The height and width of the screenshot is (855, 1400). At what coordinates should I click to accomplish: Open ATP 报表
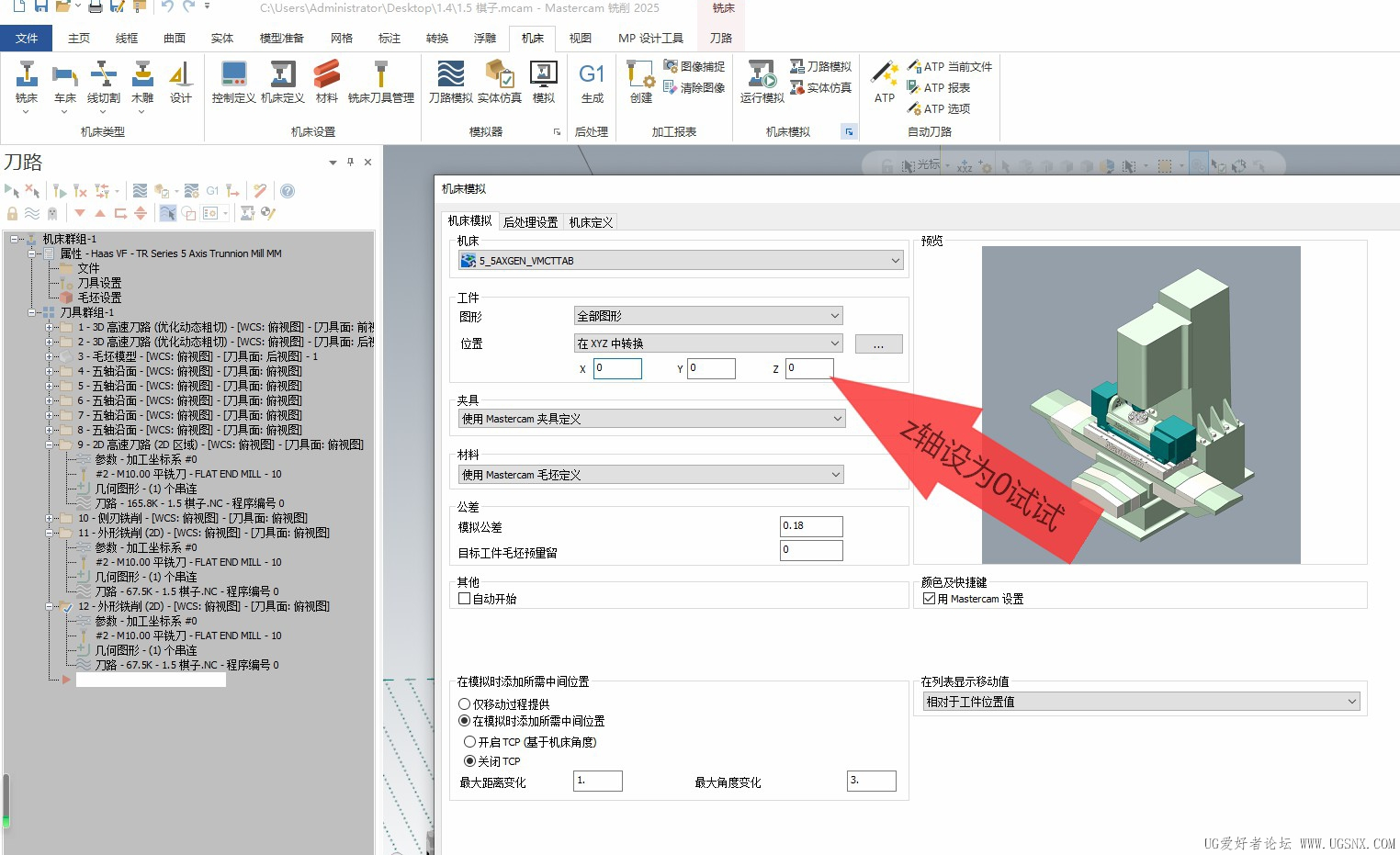tap(939, 87)
